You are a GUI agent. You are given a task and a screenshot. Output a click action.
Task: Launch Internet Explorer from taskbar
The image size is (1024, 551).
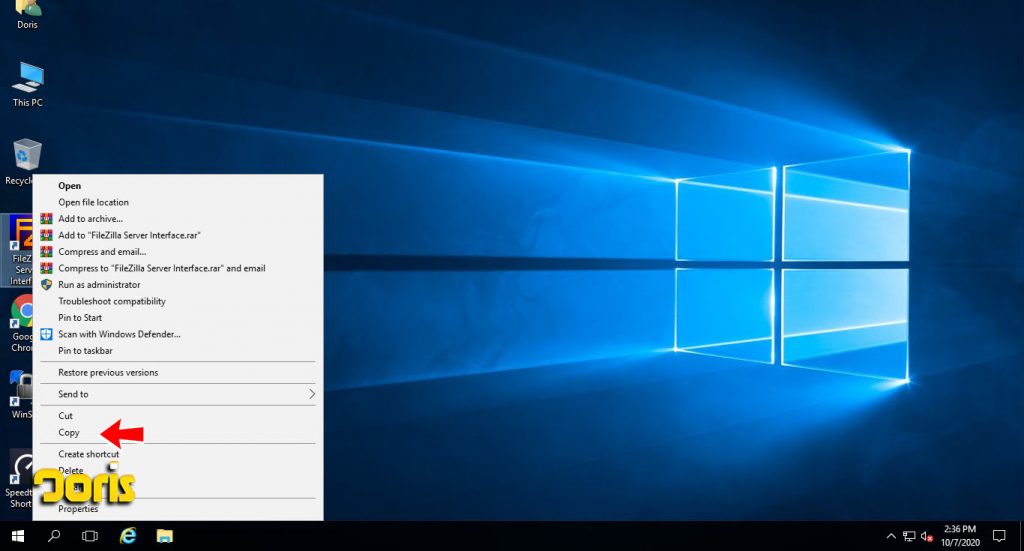point(128,536)
